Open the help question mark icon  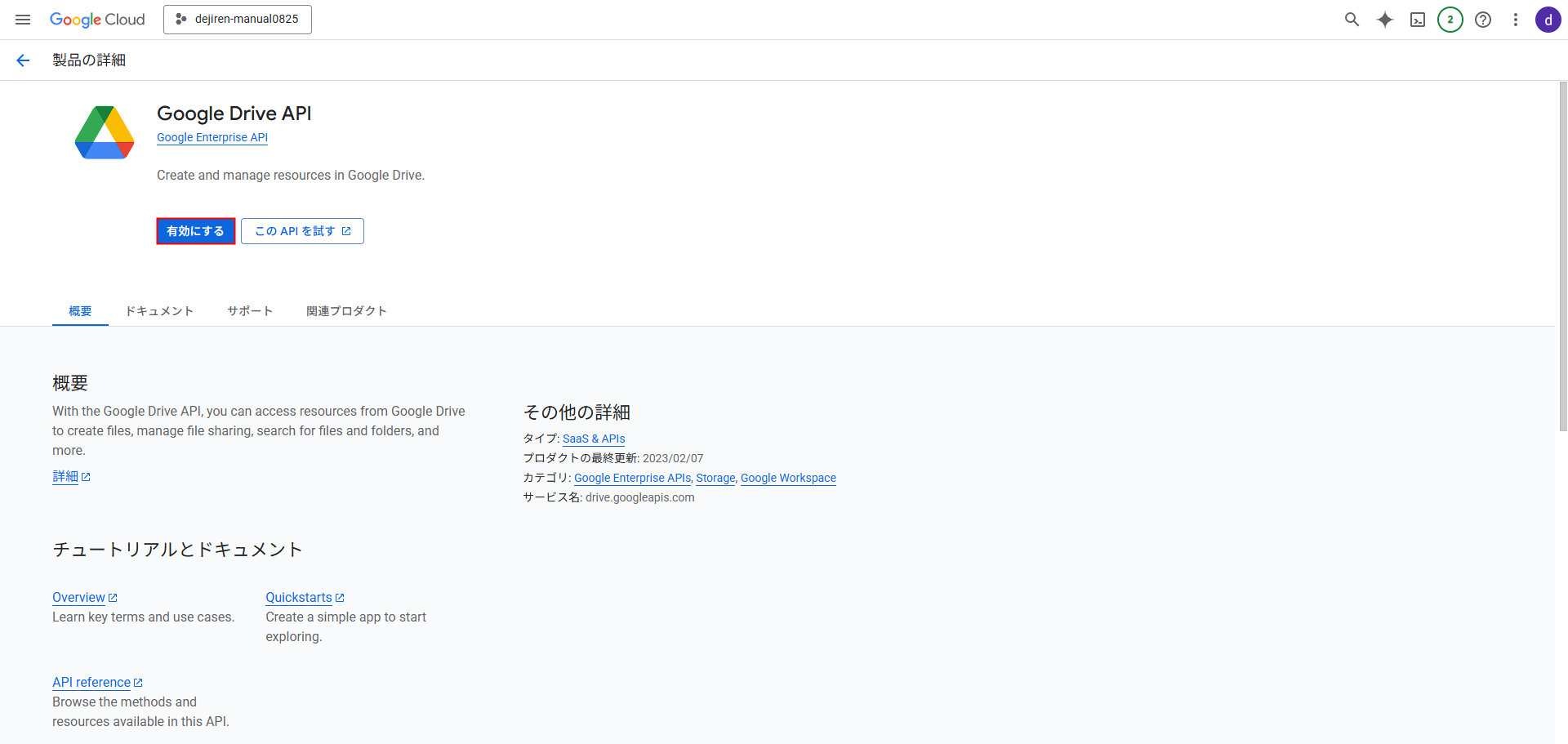pyautogui.click(x=1483, y=20)
